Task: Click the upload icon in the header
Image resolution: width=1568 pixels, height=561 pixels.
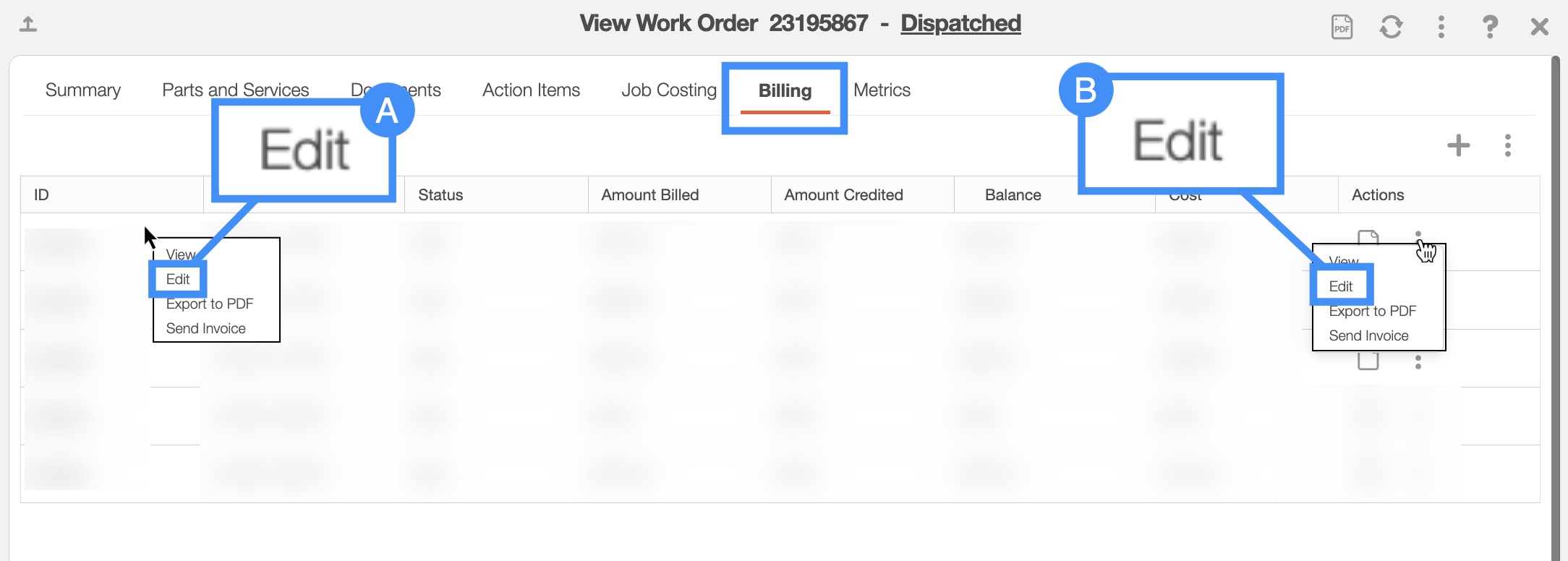Action: click(x=28, y=25)
